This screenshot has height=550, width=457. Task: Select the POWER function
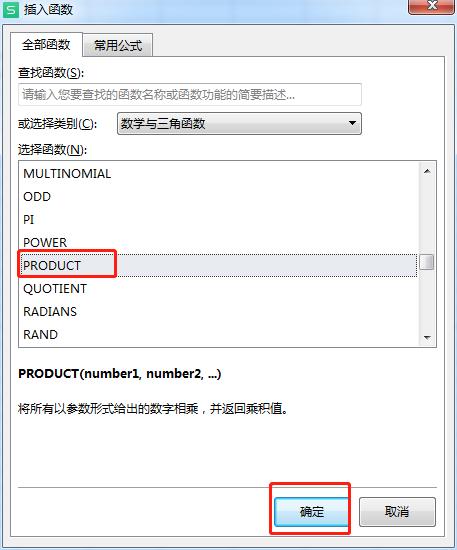[x=217, y=242]
